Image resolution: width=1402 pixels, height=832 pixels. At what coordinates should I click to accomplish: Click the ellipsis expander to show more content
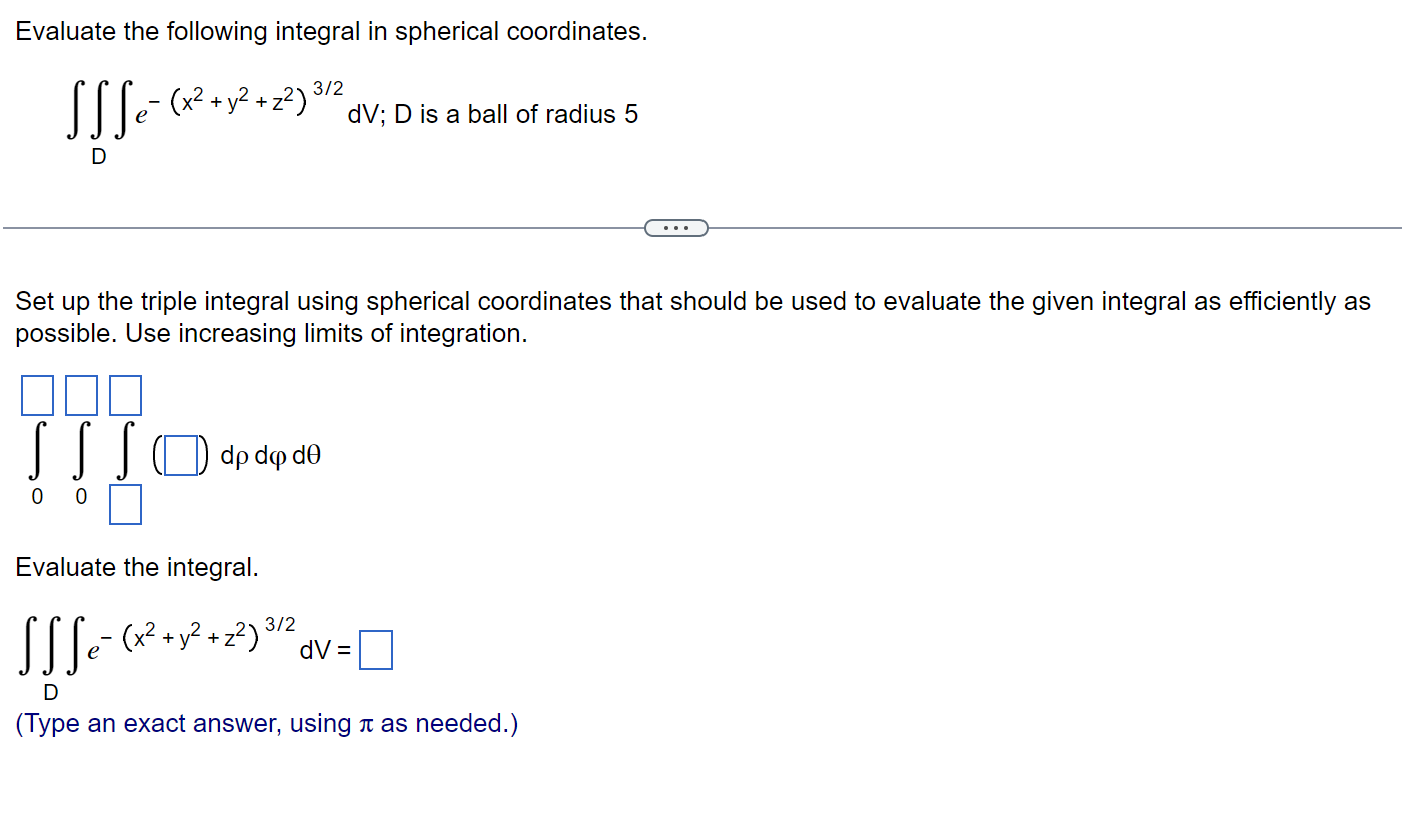point(677,227)
